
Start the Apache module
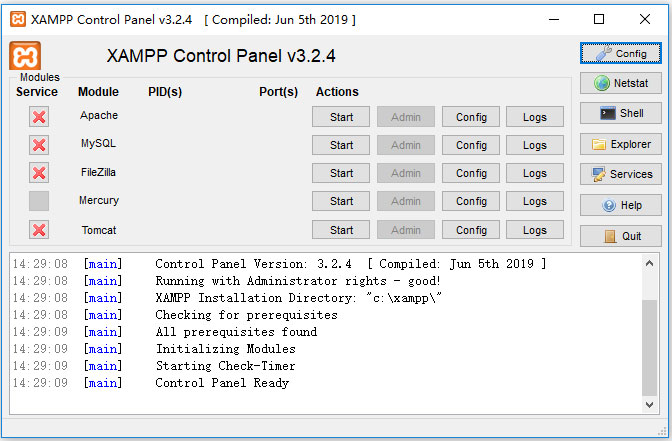(341, 117)
